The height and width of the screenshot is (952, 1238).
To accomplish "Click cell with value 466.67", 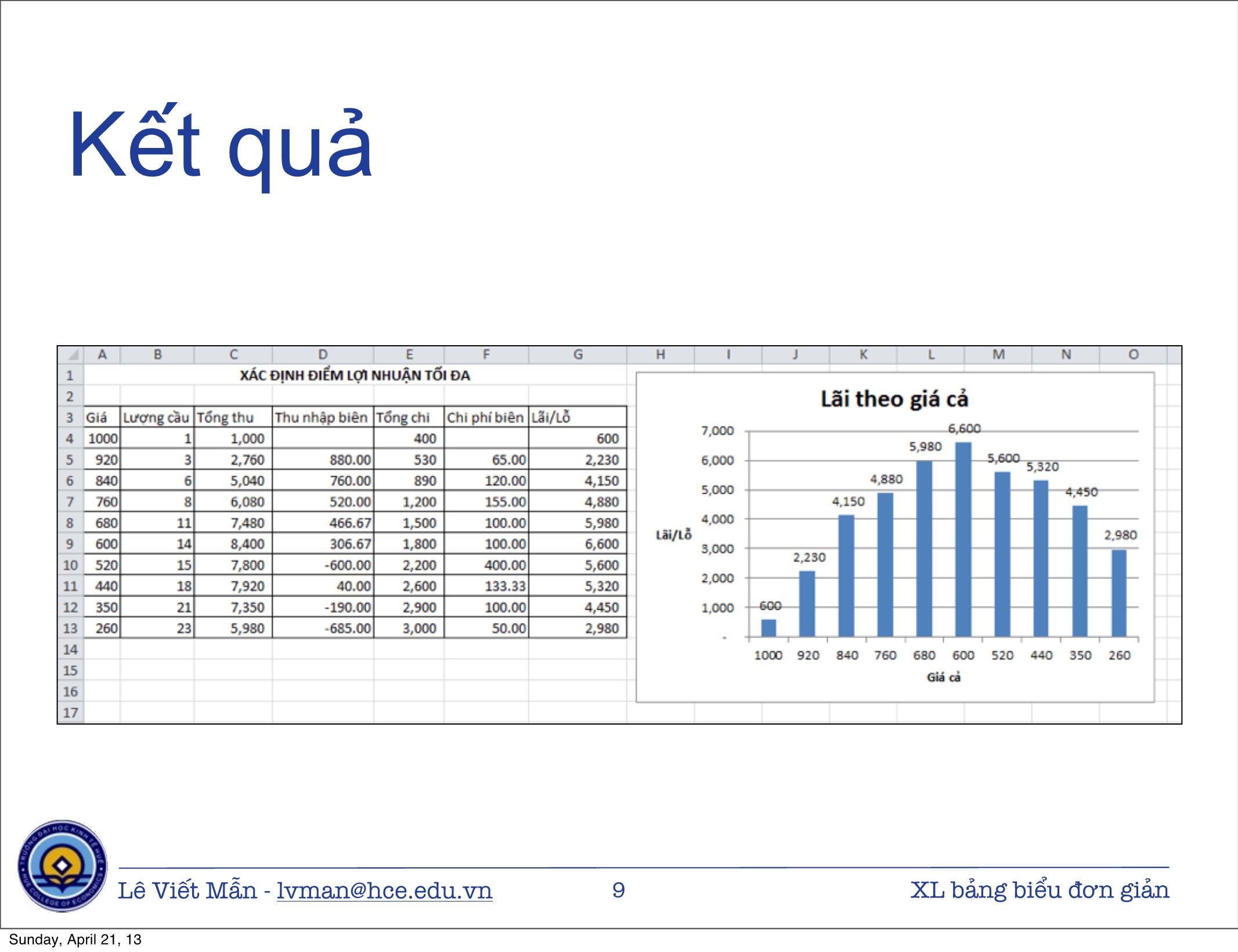I will pos(323,523).
